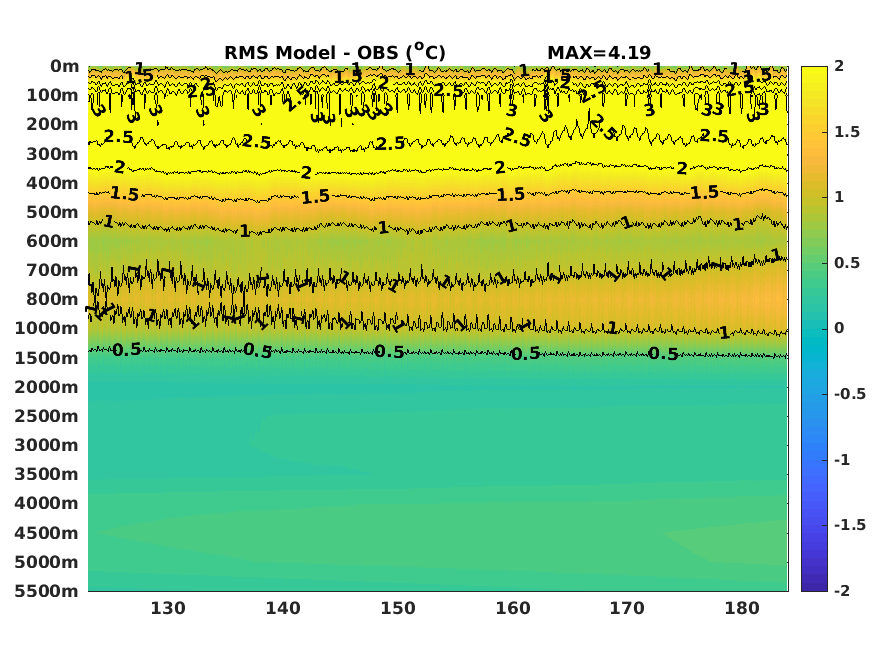Click the '700m' depth axis label
The height and width of the screenshot is (656, 875).
coord(52,270)
